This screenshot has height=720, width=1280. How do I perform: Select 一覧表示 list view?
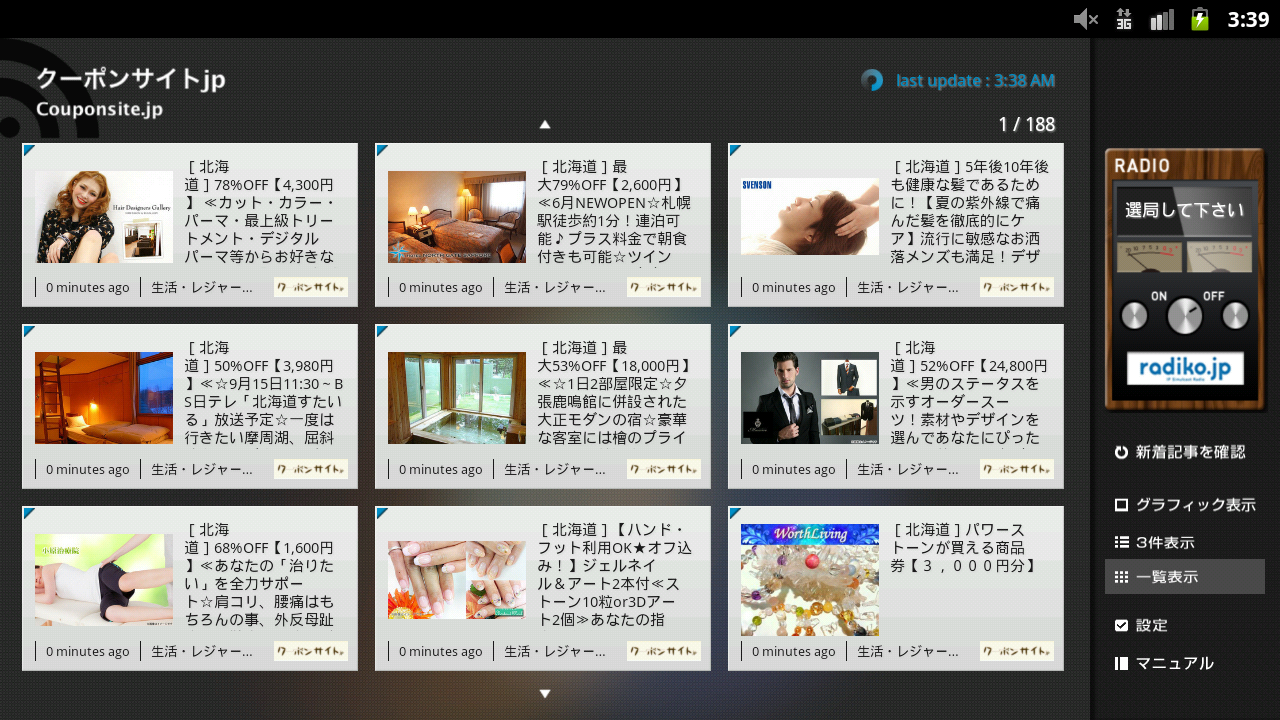coord(1185,577)
